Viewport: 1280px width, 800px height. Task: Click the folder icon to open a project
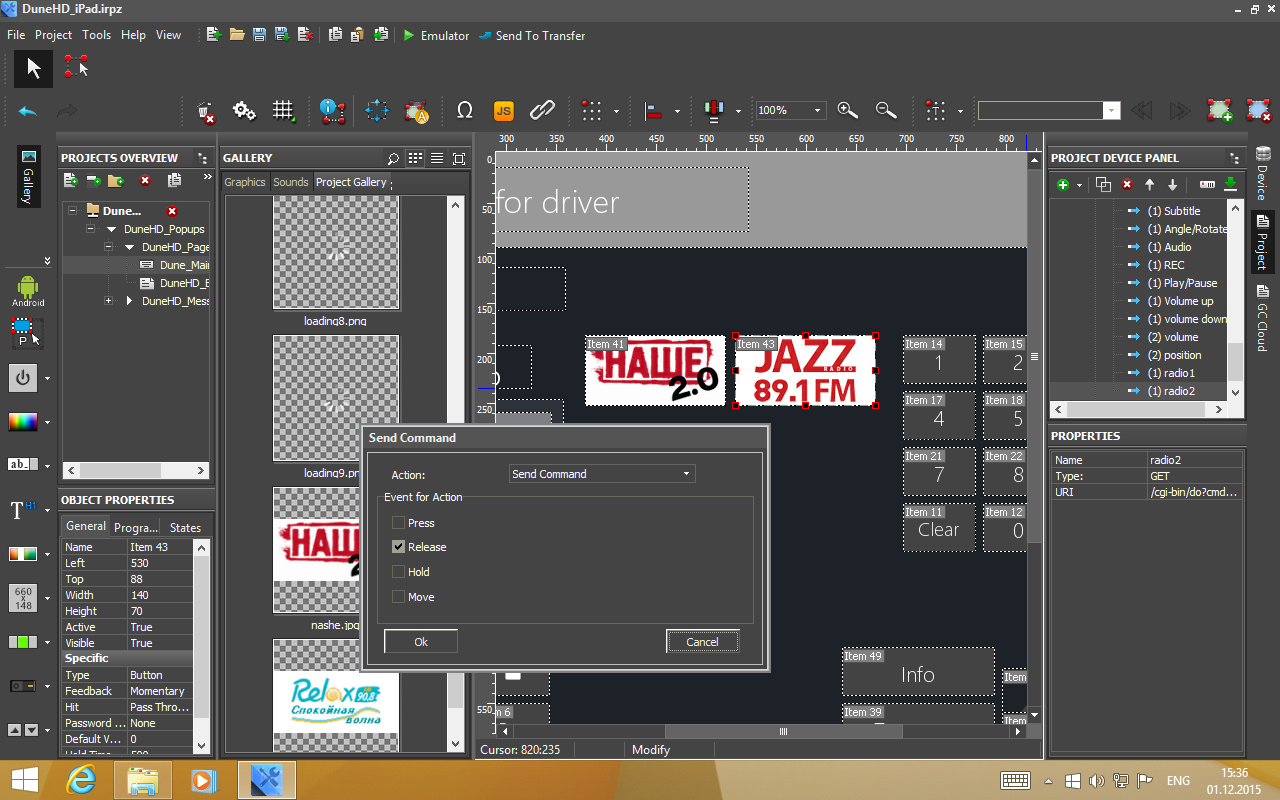(x=237, y=35)
